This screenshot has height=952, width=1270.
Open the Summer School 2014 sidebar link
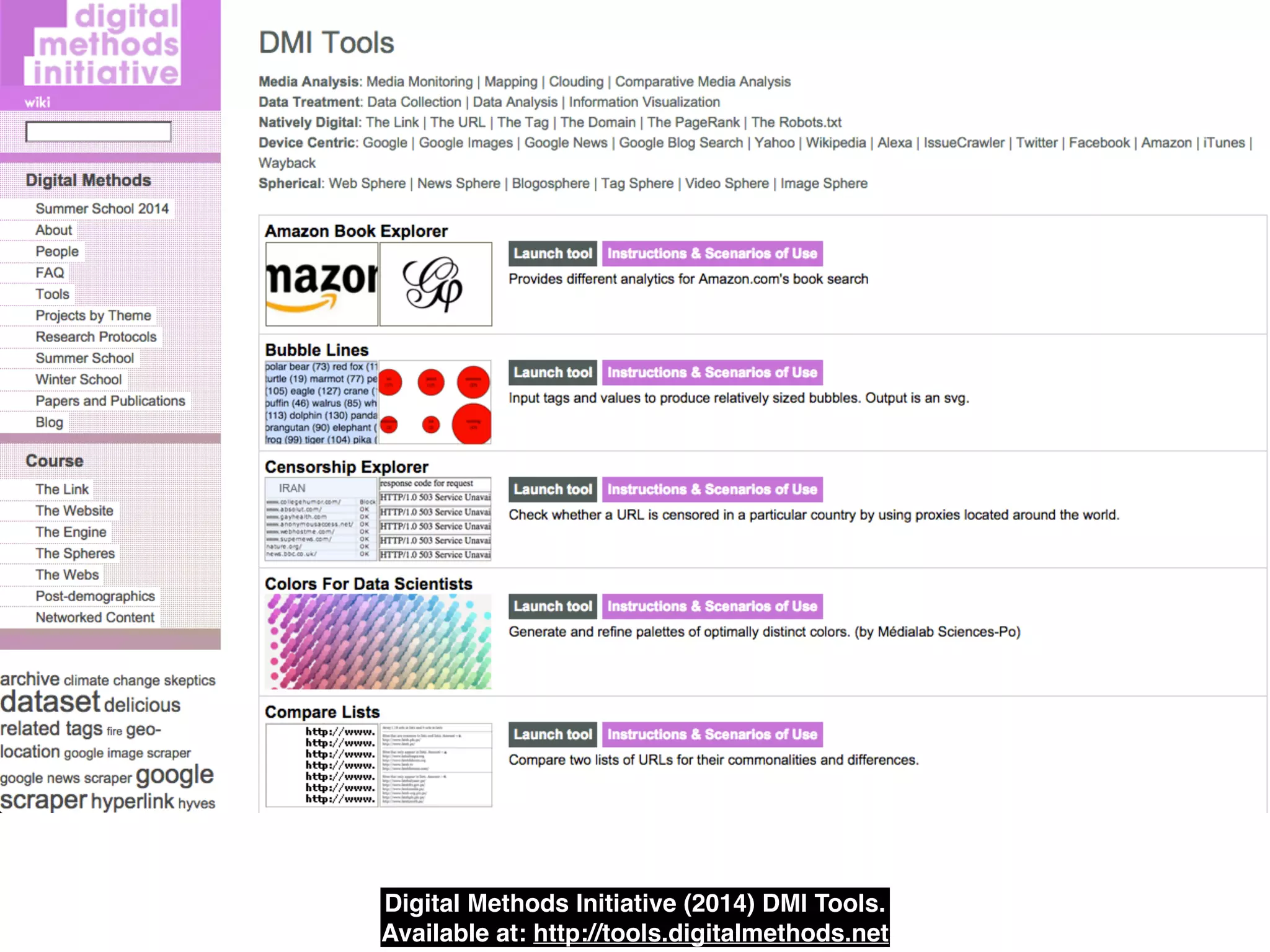click(102, 209)
